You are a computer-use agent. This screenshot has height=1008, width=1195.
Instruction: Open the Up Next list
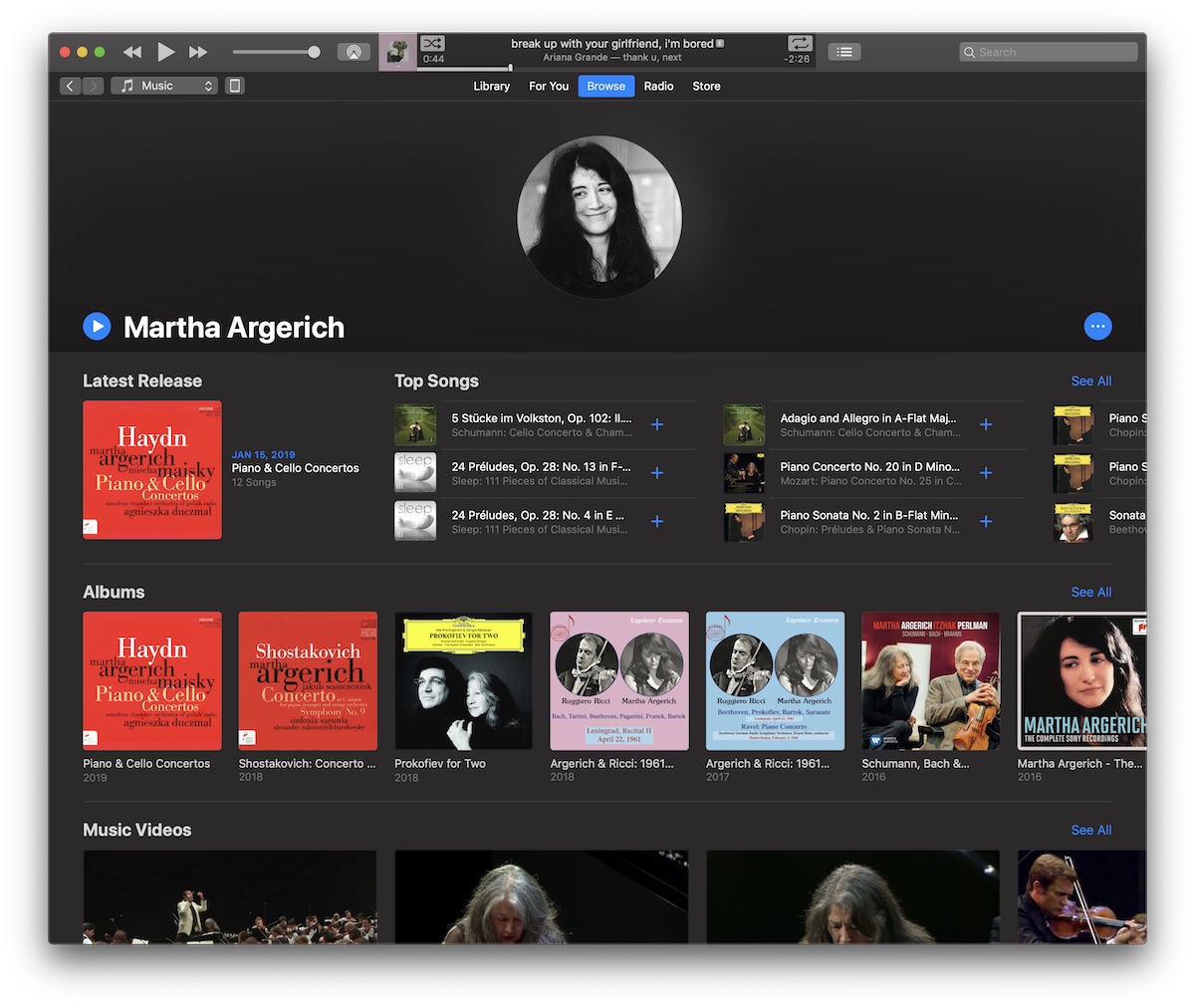844,52
